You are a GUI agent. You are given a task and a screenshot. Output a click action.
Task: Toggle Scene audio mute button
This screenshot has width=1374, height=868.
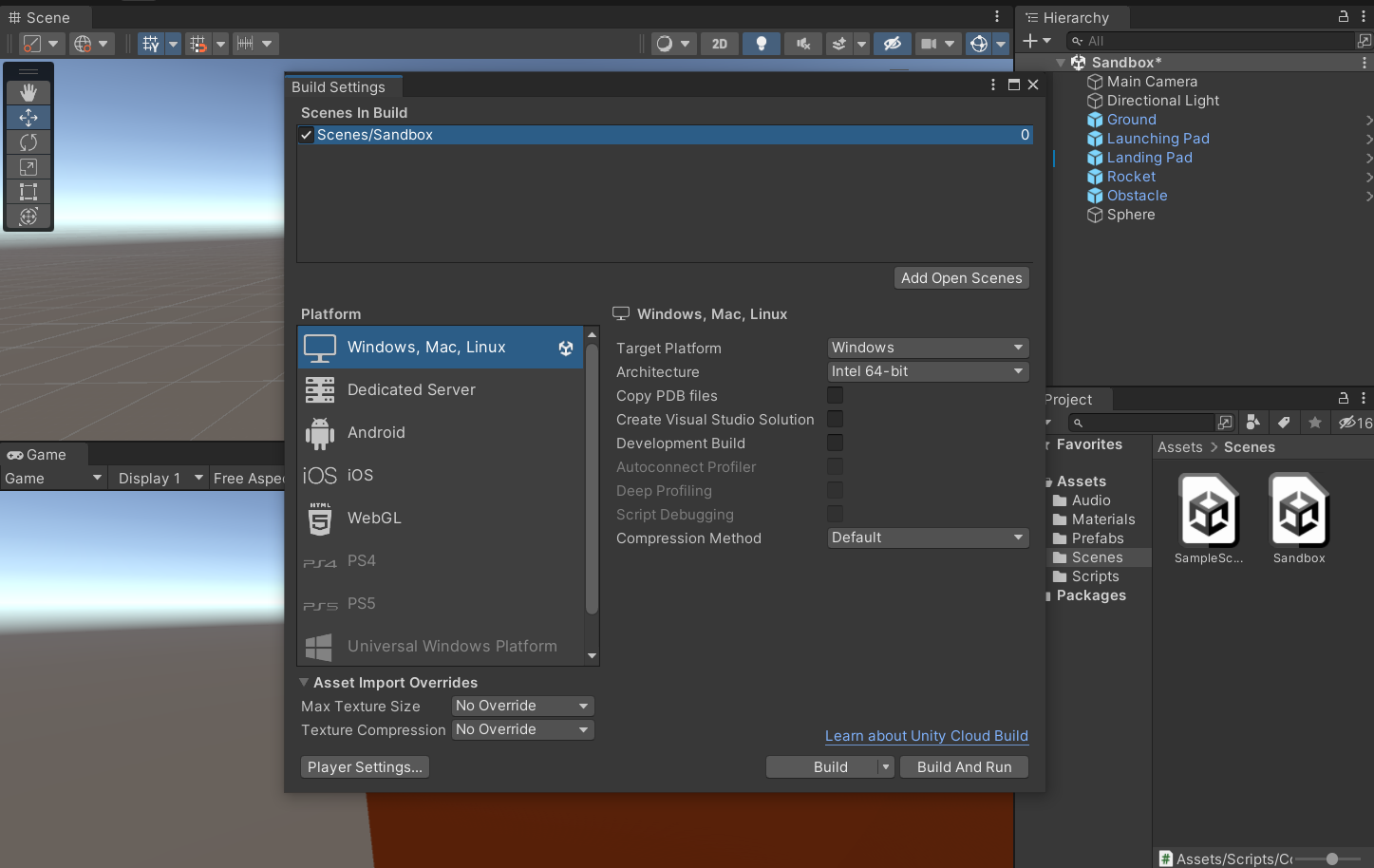pyautogui.click(x=803, y=44)
